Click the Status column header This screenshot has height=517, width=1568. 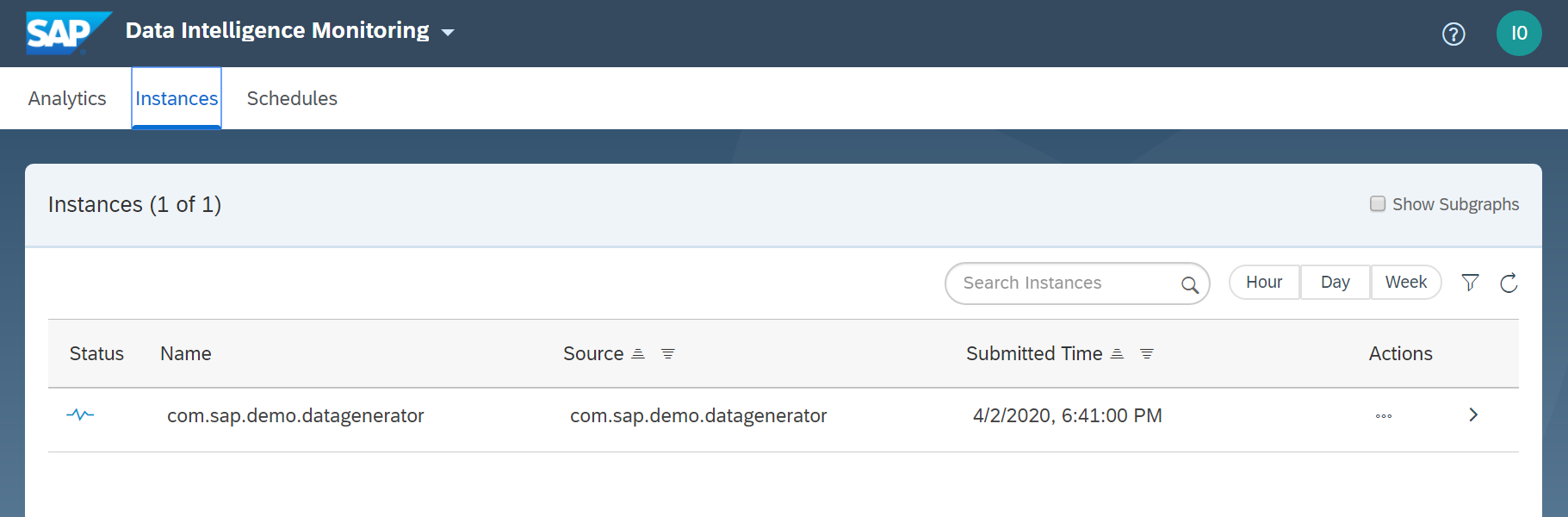click(96, 353)
